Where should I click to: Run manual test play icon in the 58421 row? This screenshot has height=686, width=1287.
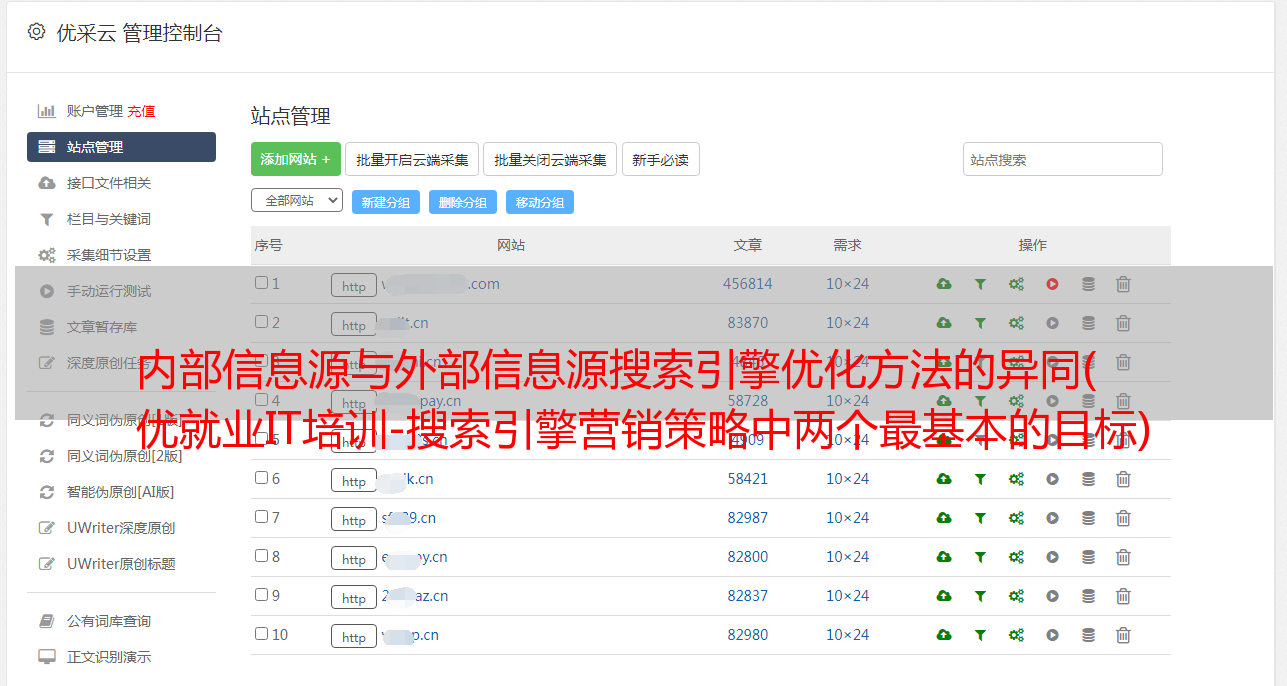click(1052, 479)
